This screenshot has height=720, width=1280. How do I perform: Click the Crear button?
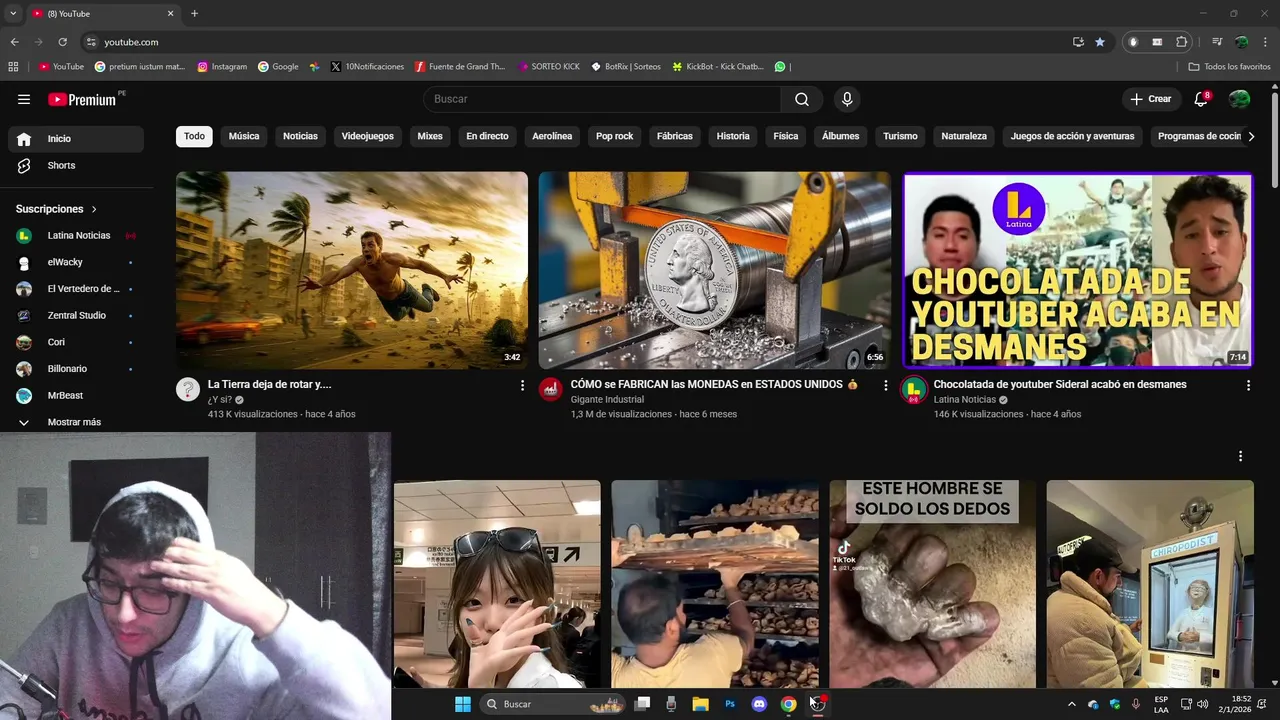tap(1151, 99)
